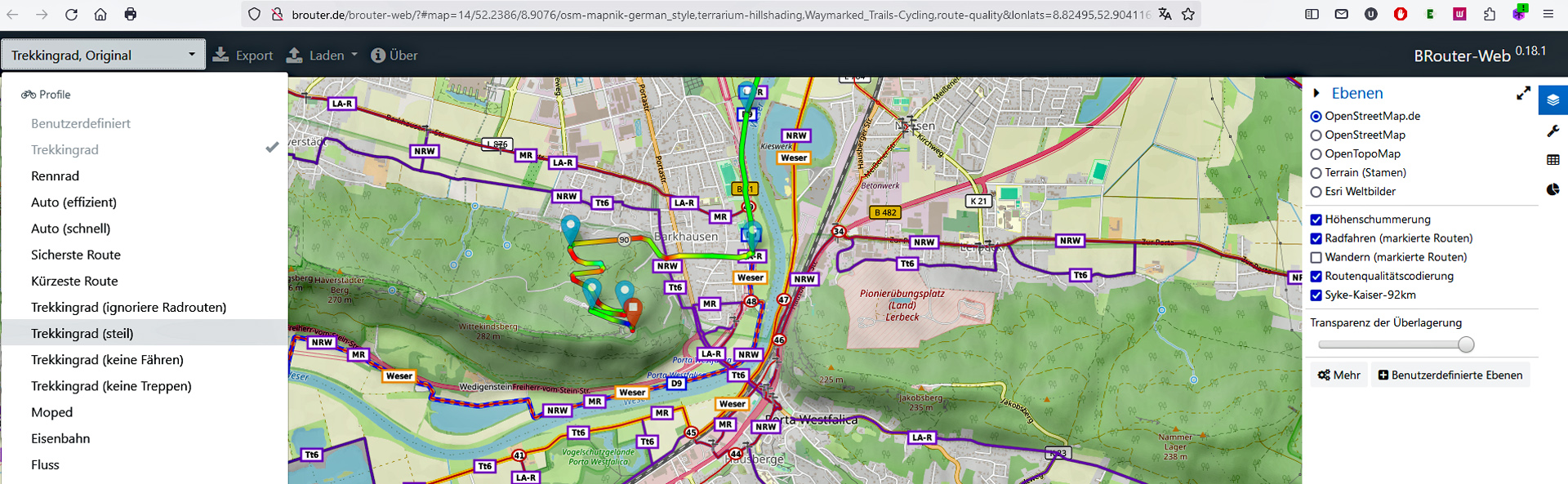This screenshot has height=484, width=1568.
Task: Choose Auto (schnell) profile
Action: pyautogui.click(x=145, y=228)
